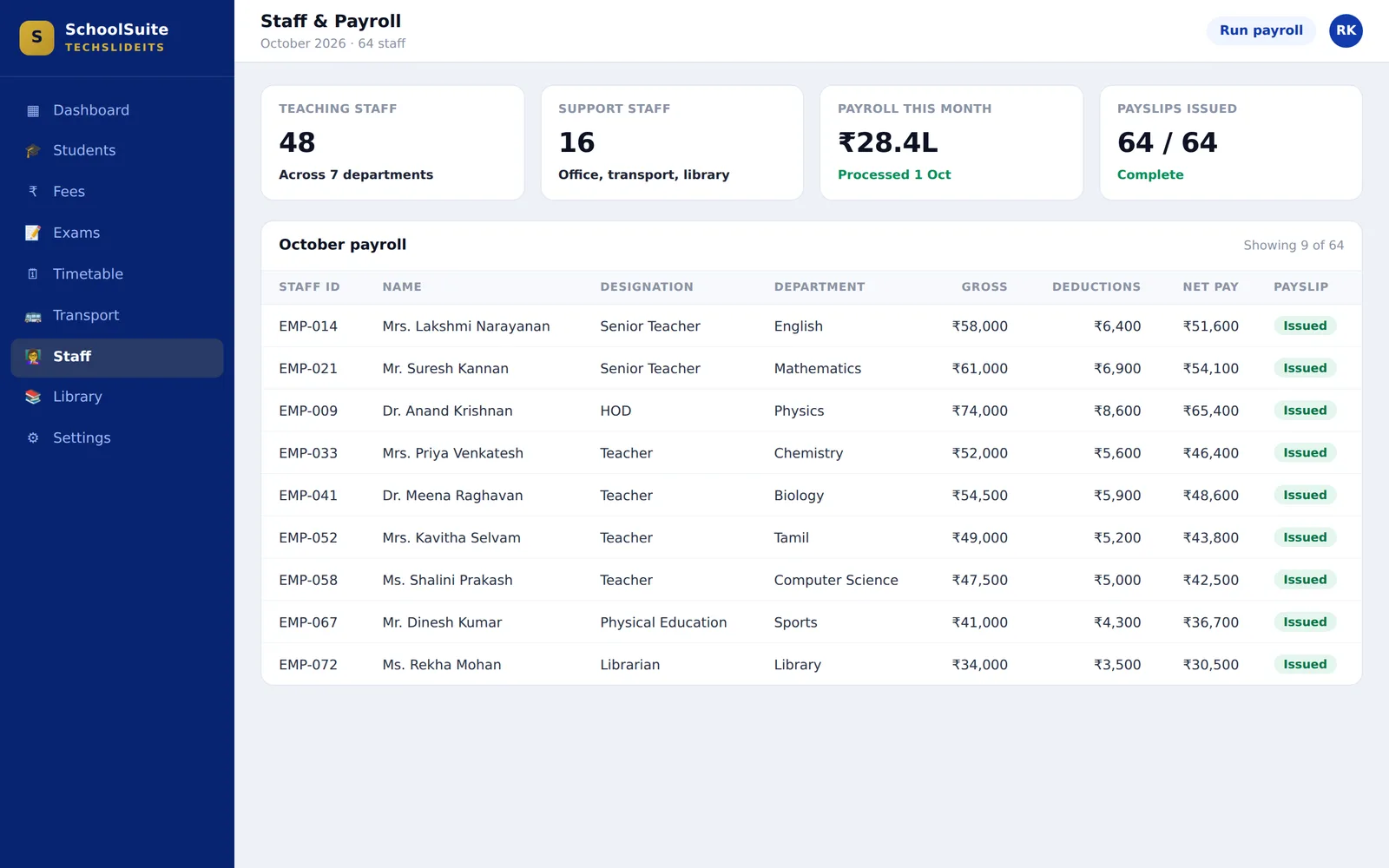Screen dimensions: 1389x868
Task: Select the Computer Science department cell
Action: pyautogui.click(x=836, y=580)
